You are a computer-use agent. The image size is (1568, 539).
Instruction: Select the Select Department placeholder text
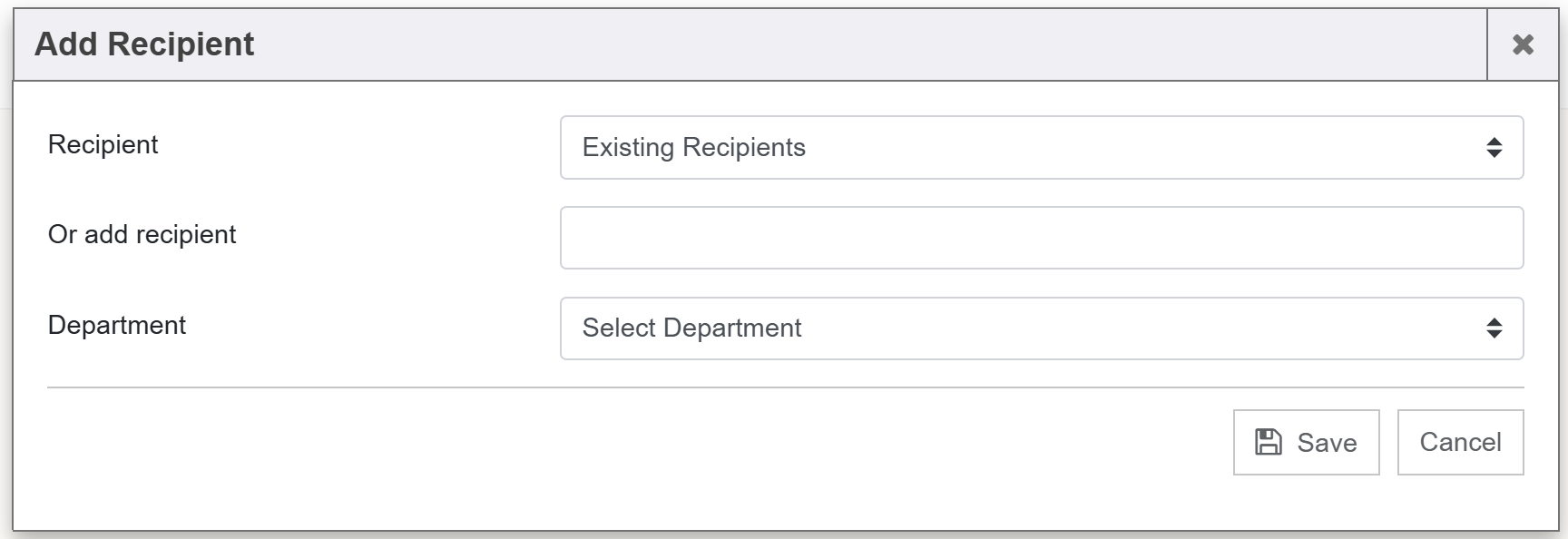pyautogui.click(x=691, y=328)
